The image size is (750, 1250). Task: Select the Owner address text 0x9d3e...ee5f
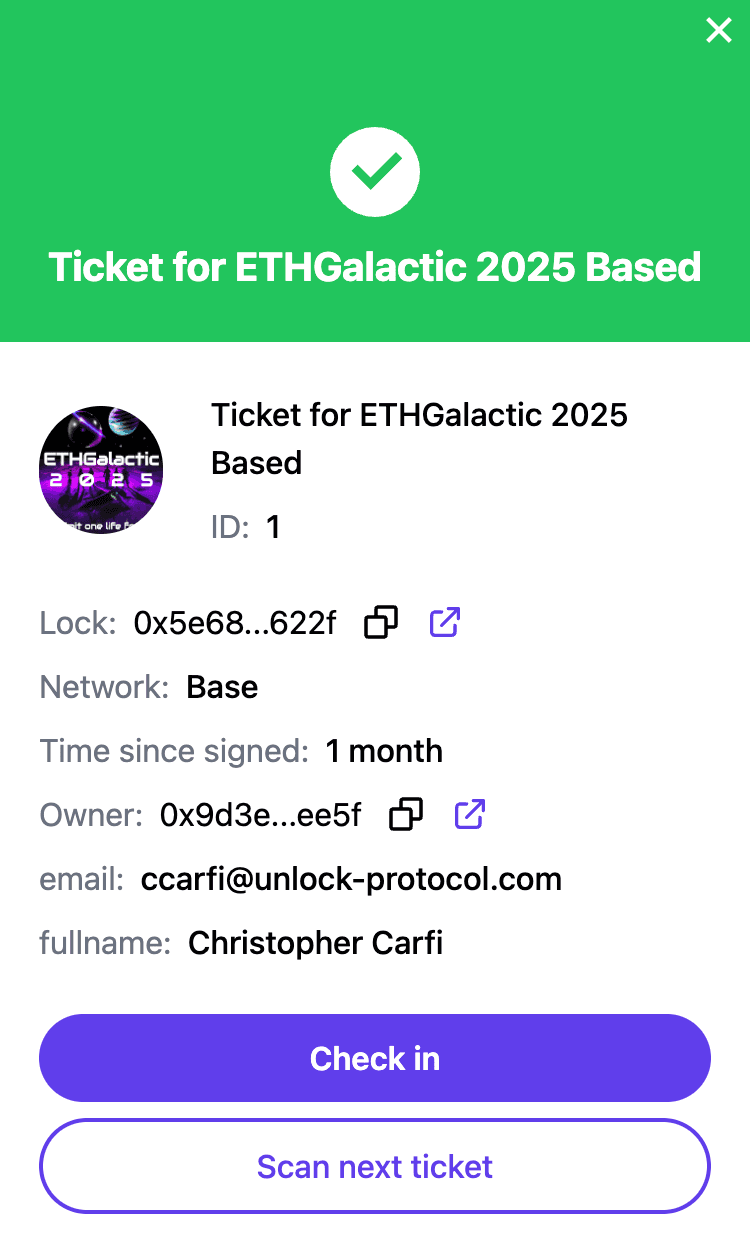click(261, 815)
